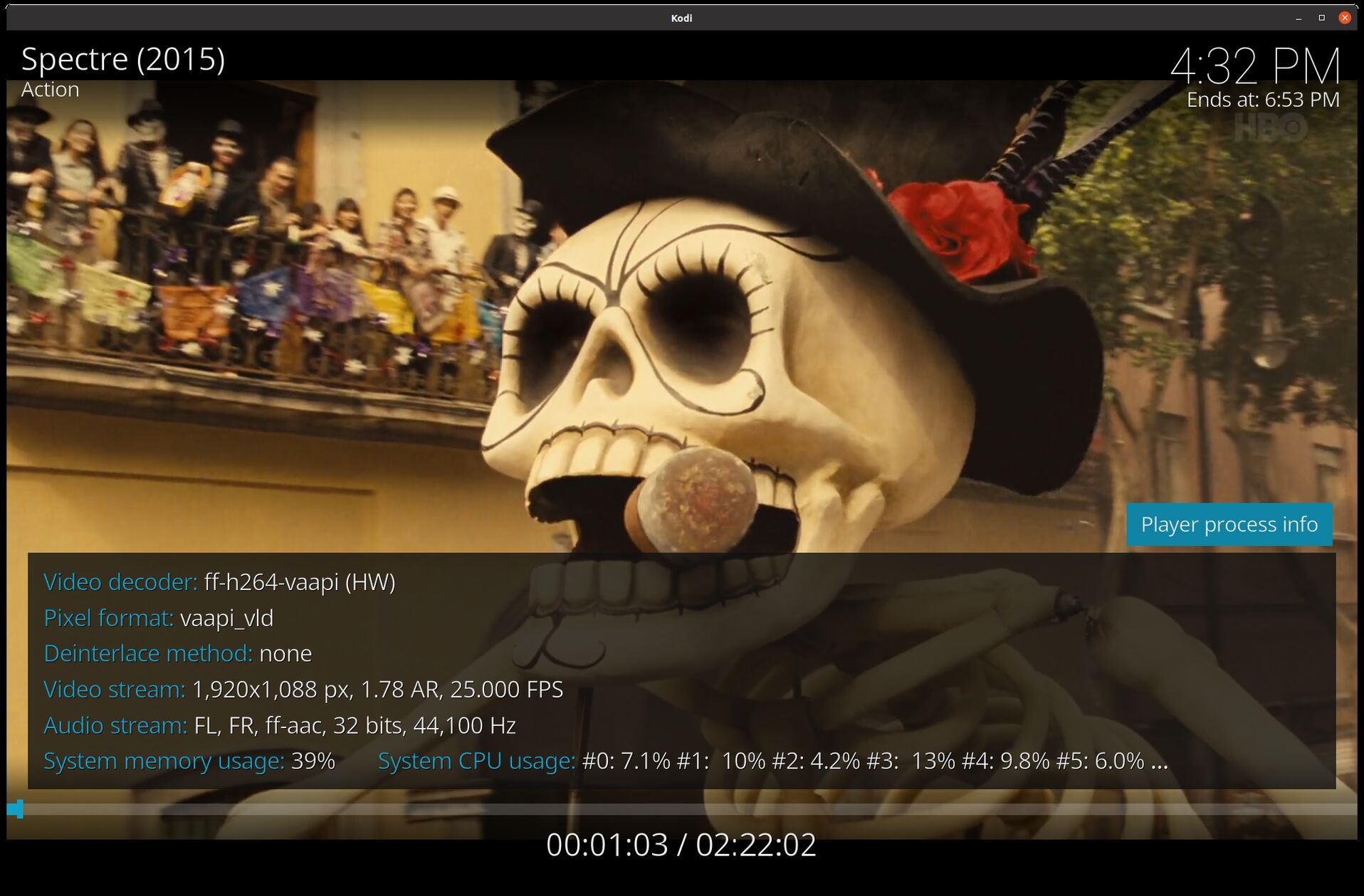Minimize the Kodi window
The width and height of the screenshot is (1364, 896).
[x=1299, y=18]
